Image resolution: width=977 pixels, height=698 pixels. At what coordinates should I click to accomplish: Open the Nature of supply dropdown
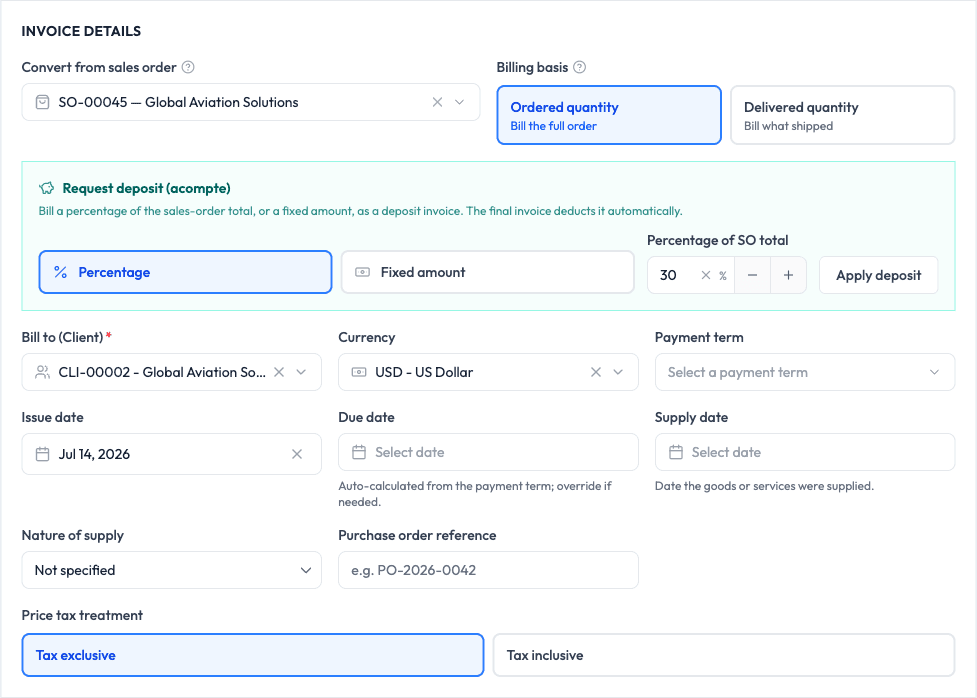171,570
